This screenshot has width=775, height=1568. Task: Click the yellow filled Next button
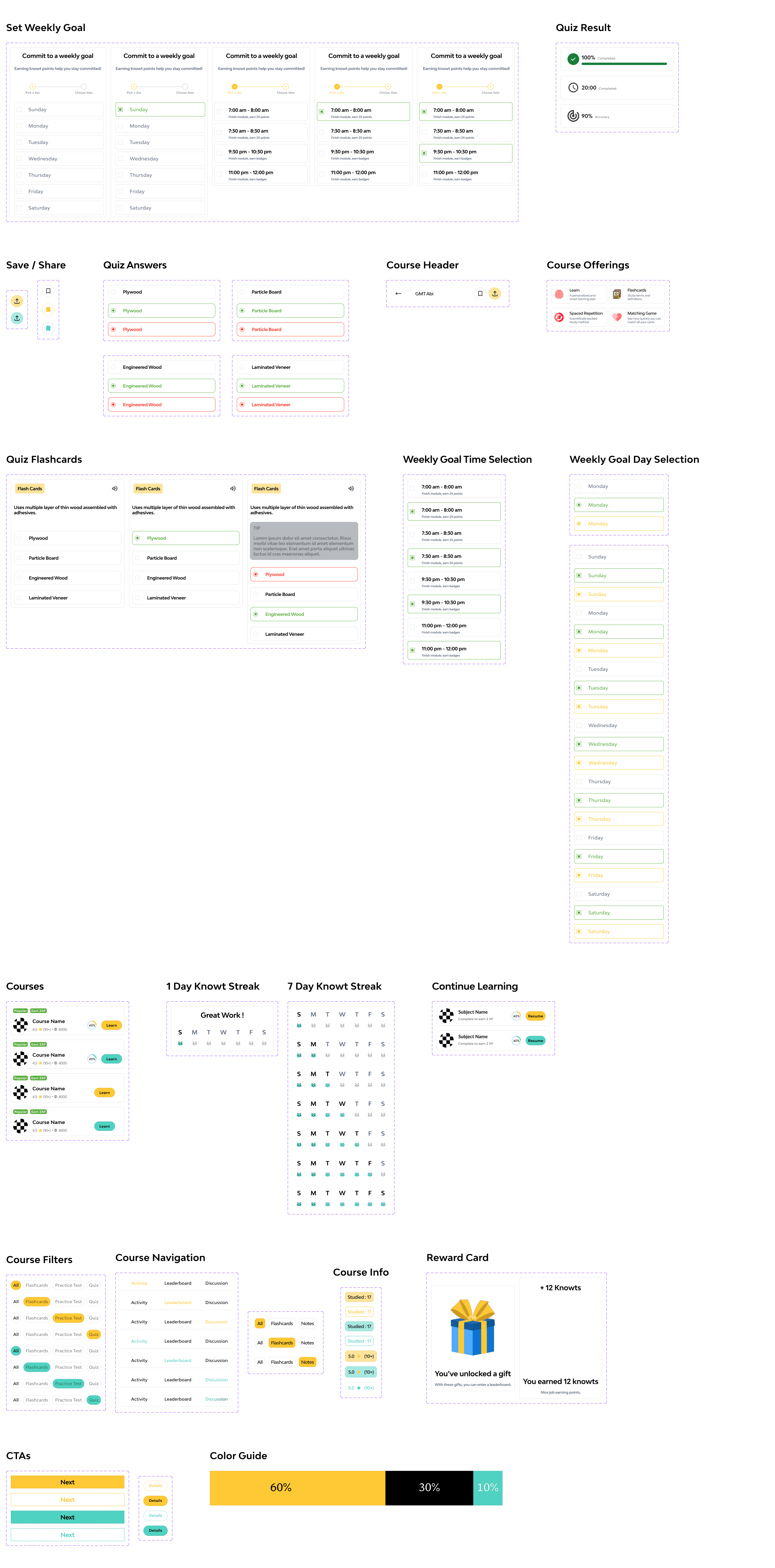[x=68, y=1482]
